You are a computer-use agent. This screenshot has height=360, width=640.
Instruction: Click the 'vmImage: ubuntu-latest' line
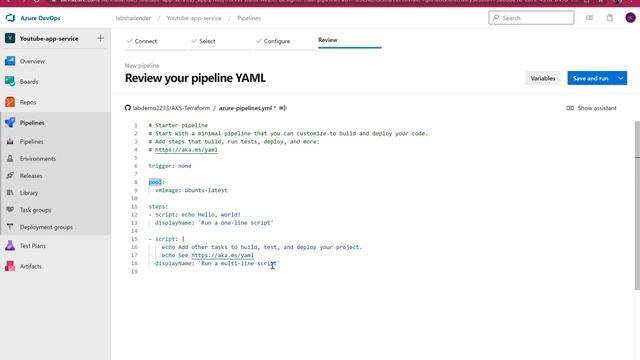[191, 190]
